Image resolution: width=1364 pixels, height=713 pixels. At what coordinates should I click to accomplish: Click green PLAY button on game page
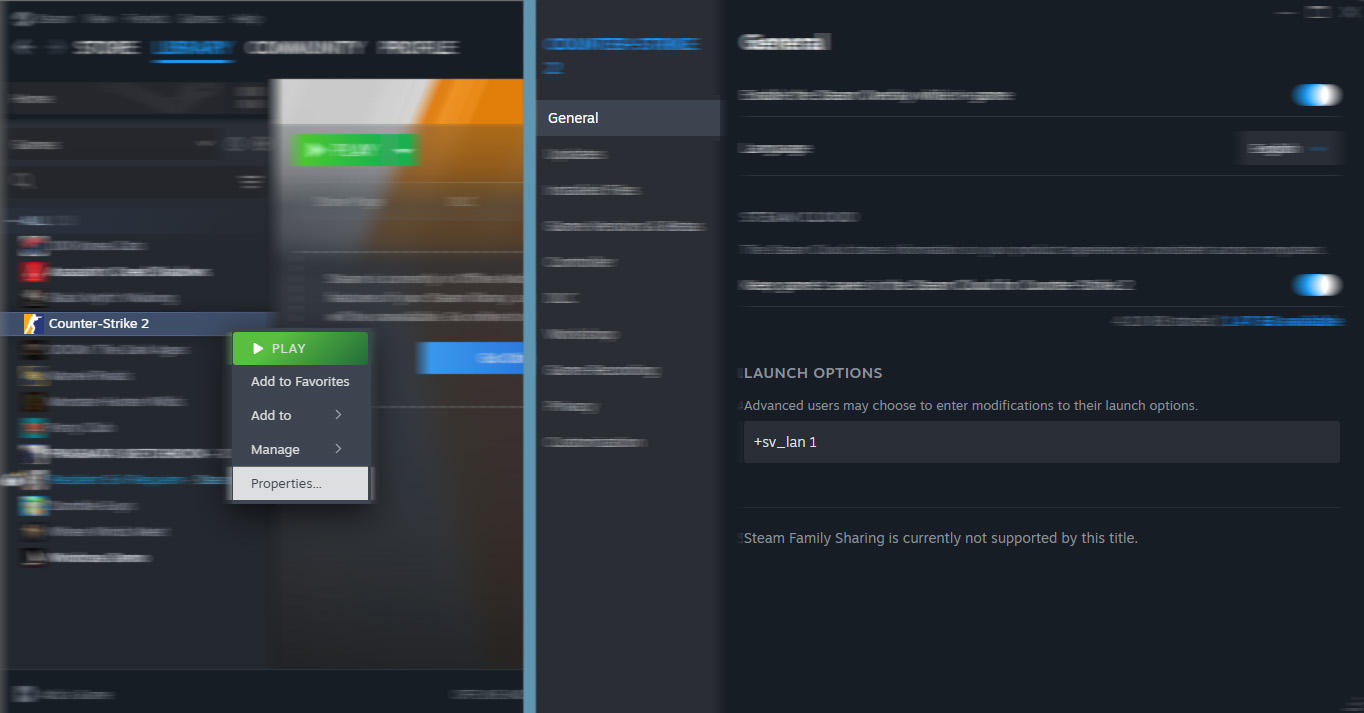pos(355,150)
